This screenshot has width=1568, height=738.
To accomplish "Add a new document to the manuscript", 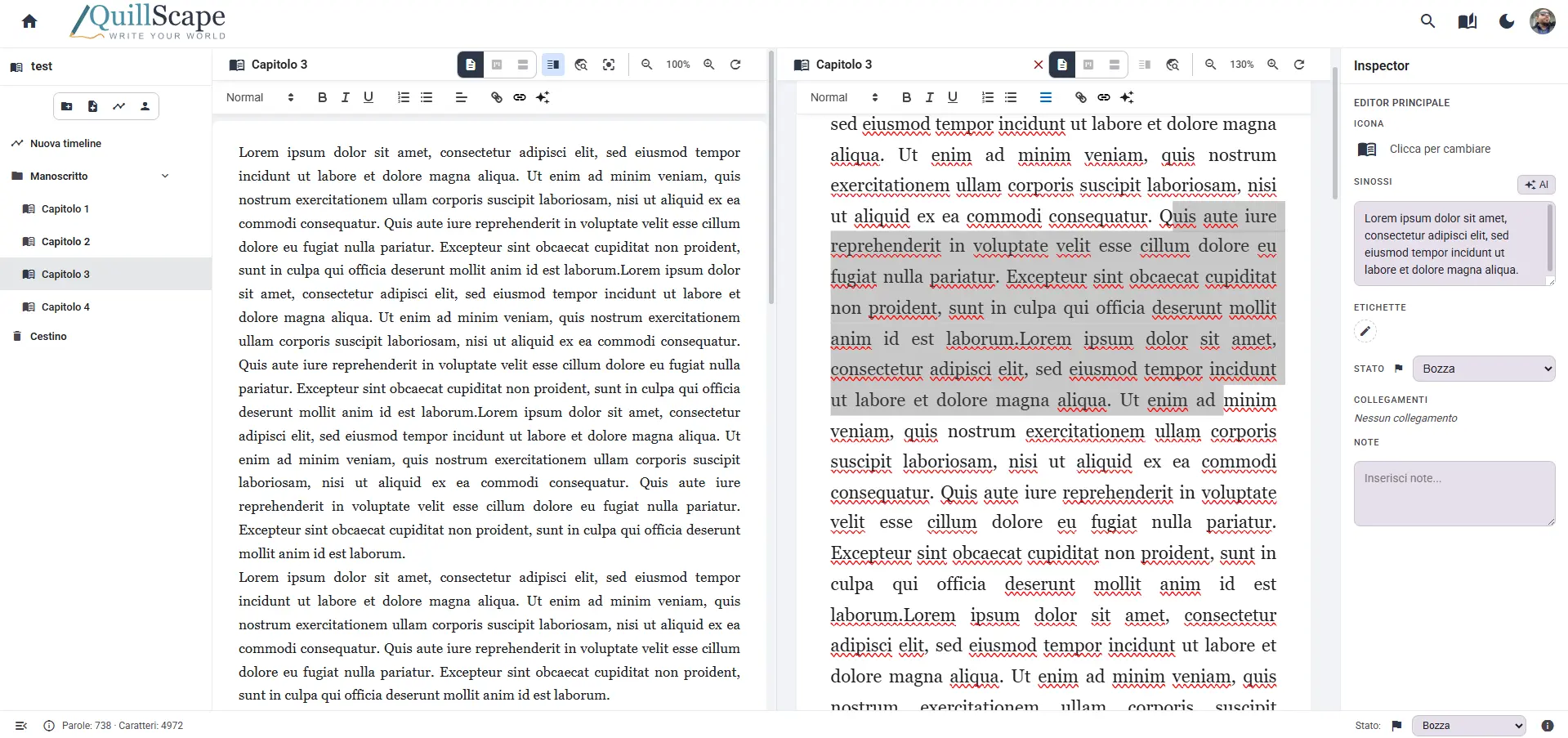I will tap(92, 106).
